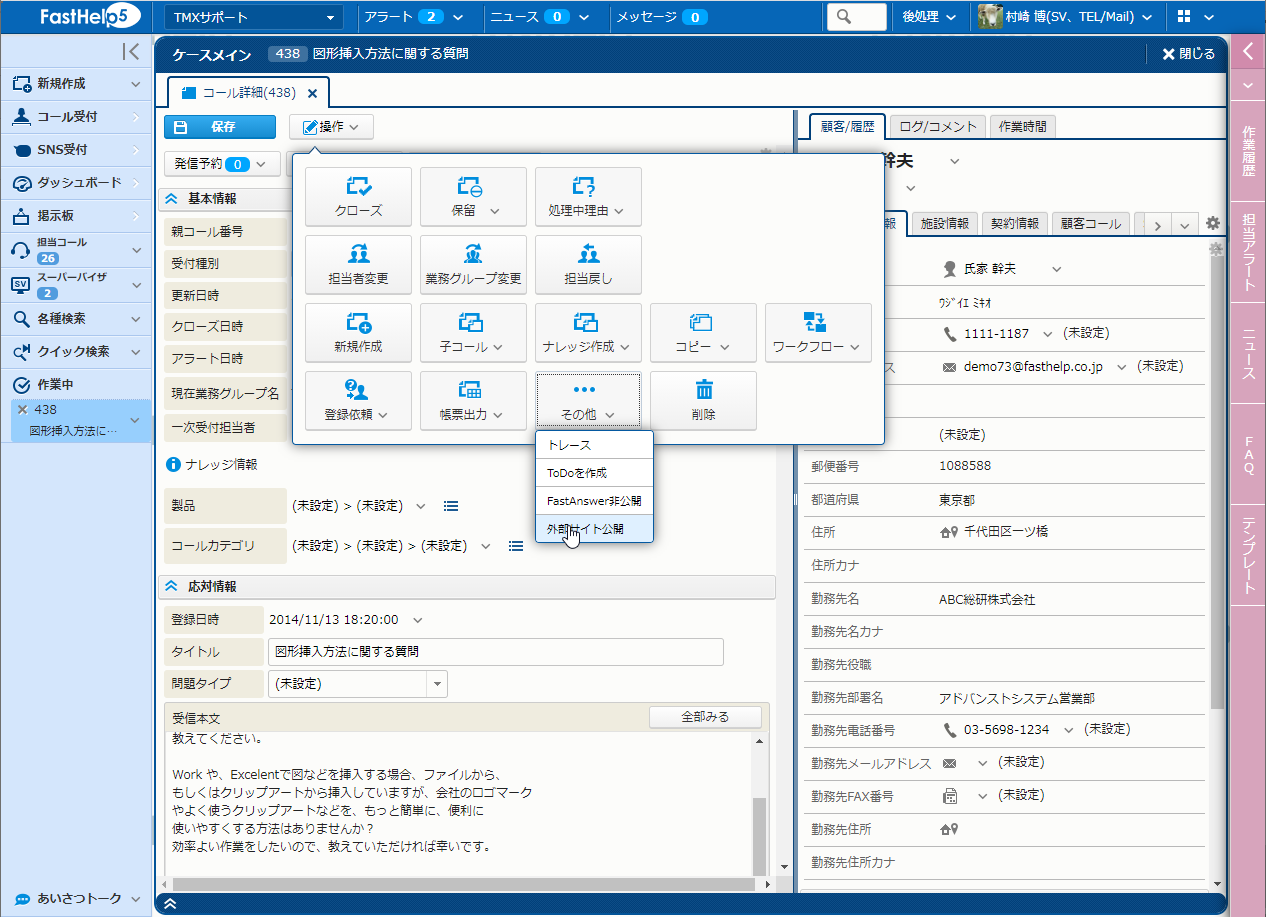This screenshot has height=917, width=1266.
Task: Collapse the Response Info (応対情報) section
Action: point(172,586)
